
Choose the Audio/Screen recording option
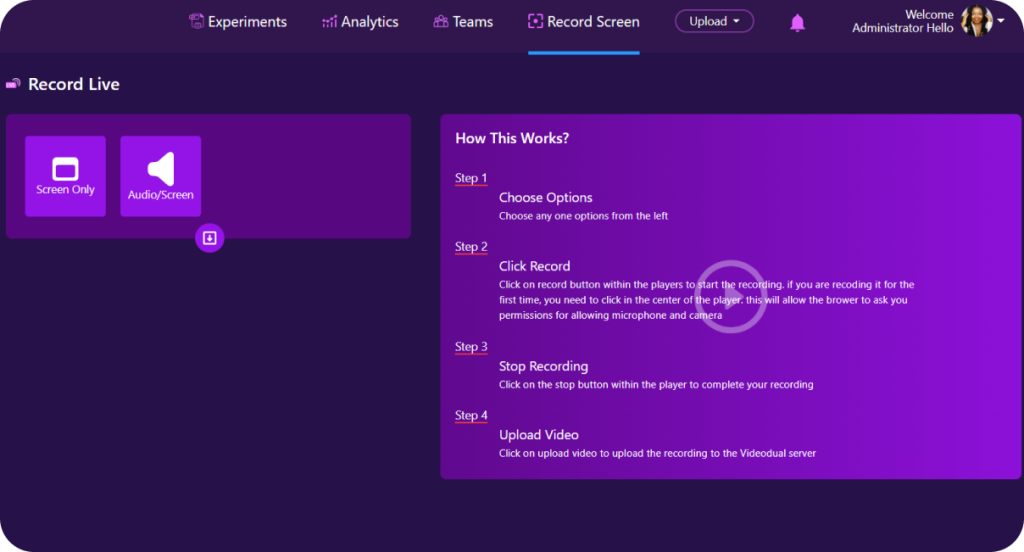(161, 176)
